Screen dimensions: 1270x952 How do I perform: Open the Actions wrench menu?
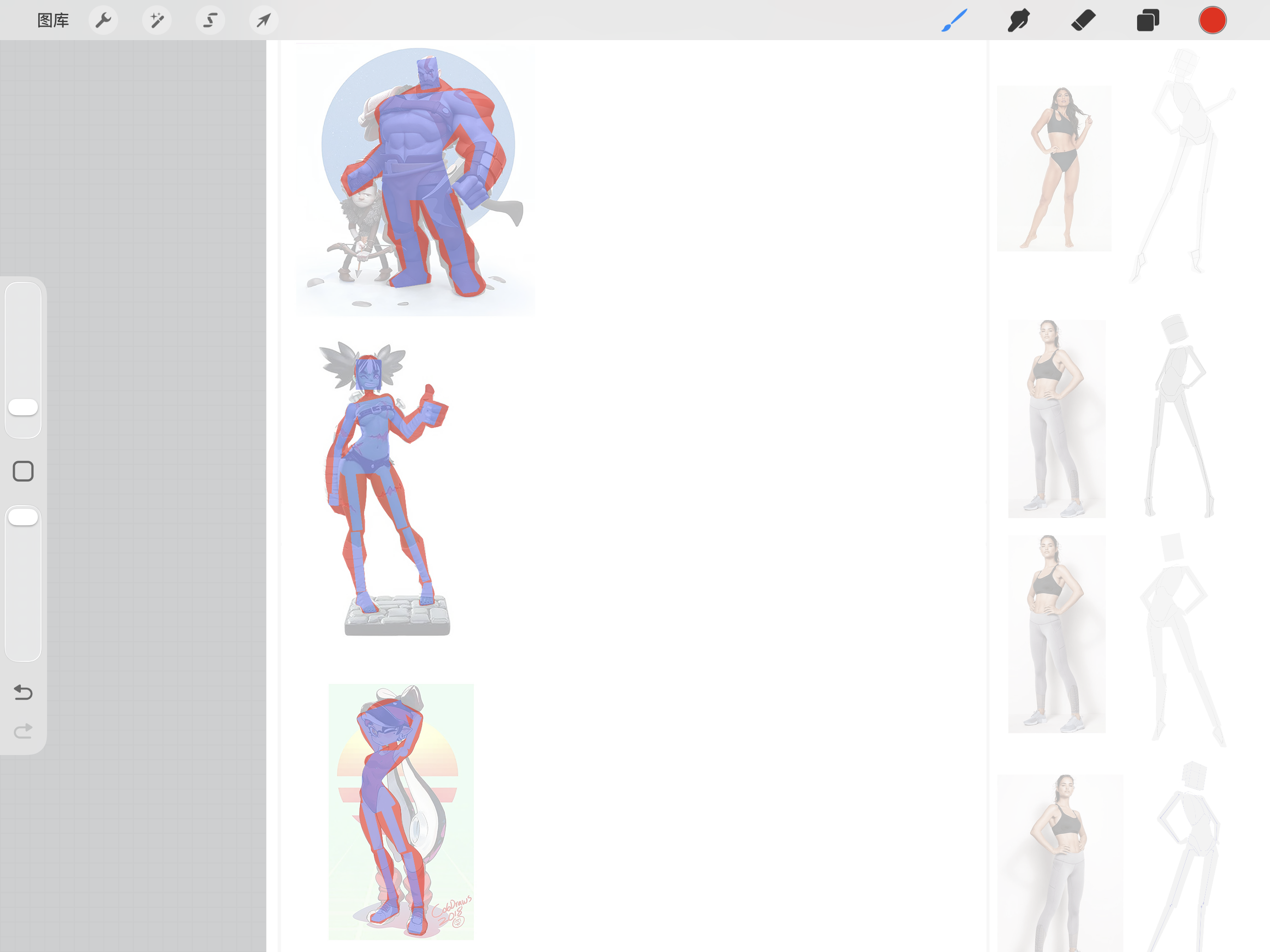(103, 21)
